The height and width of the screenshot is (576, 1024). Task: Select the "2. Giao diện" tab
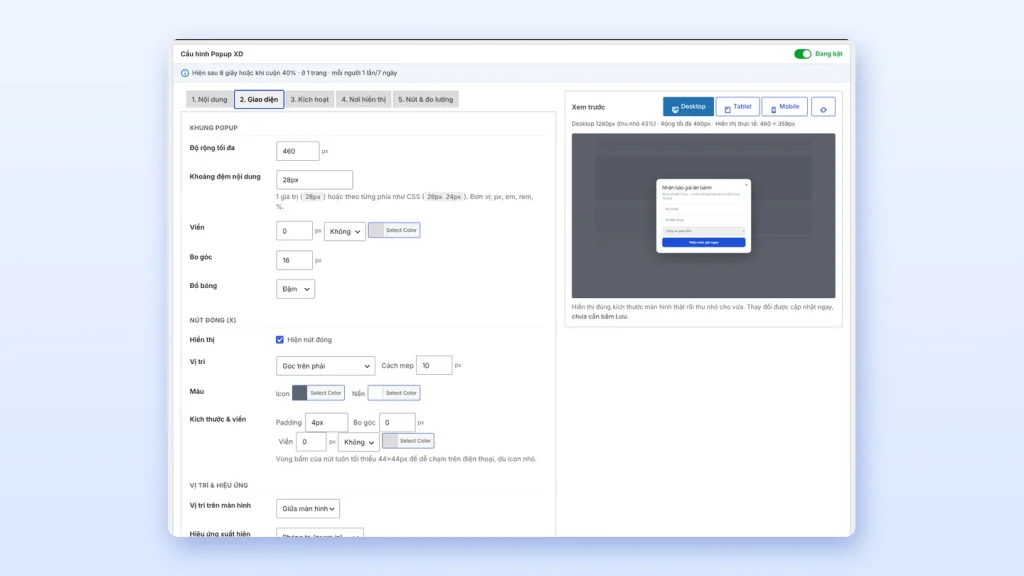[259, 99]
